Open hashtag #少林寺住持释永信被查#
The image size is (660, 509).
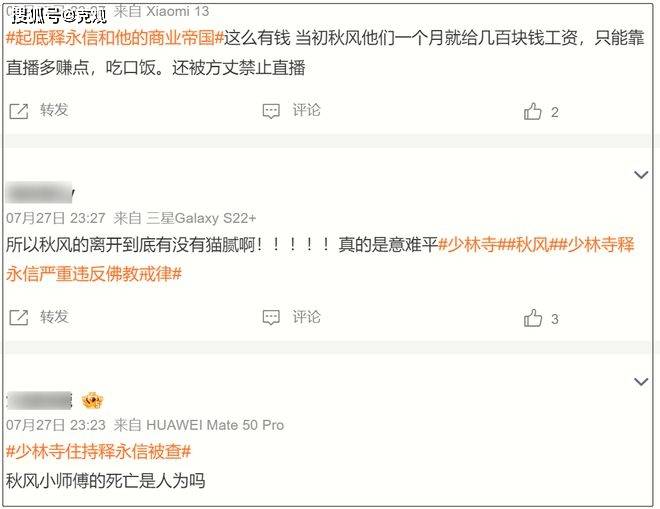[98, 451]
